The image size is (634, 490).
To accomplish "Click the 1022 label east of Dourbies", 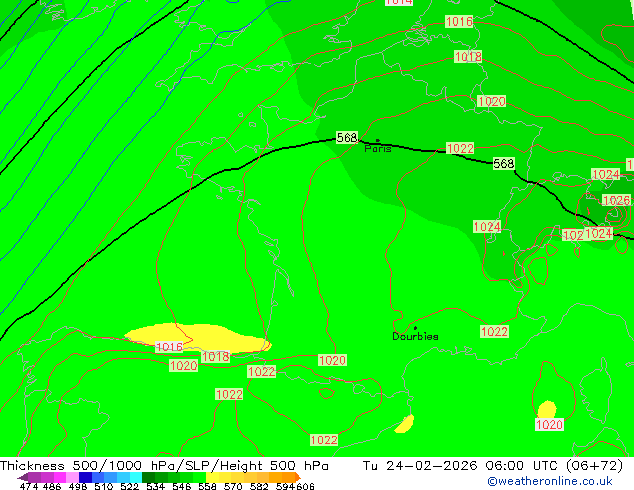I will 495,332.
